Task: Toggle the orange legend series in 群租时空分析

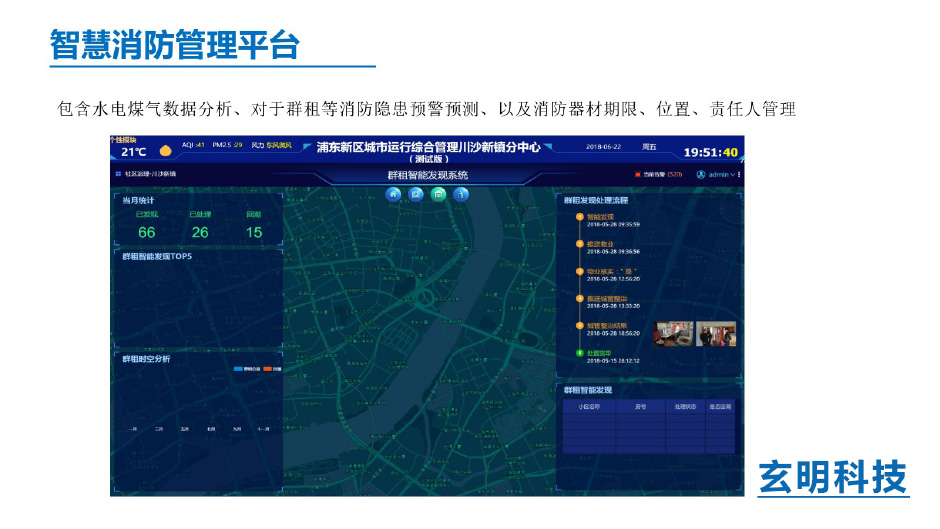Action: [267, 369]
